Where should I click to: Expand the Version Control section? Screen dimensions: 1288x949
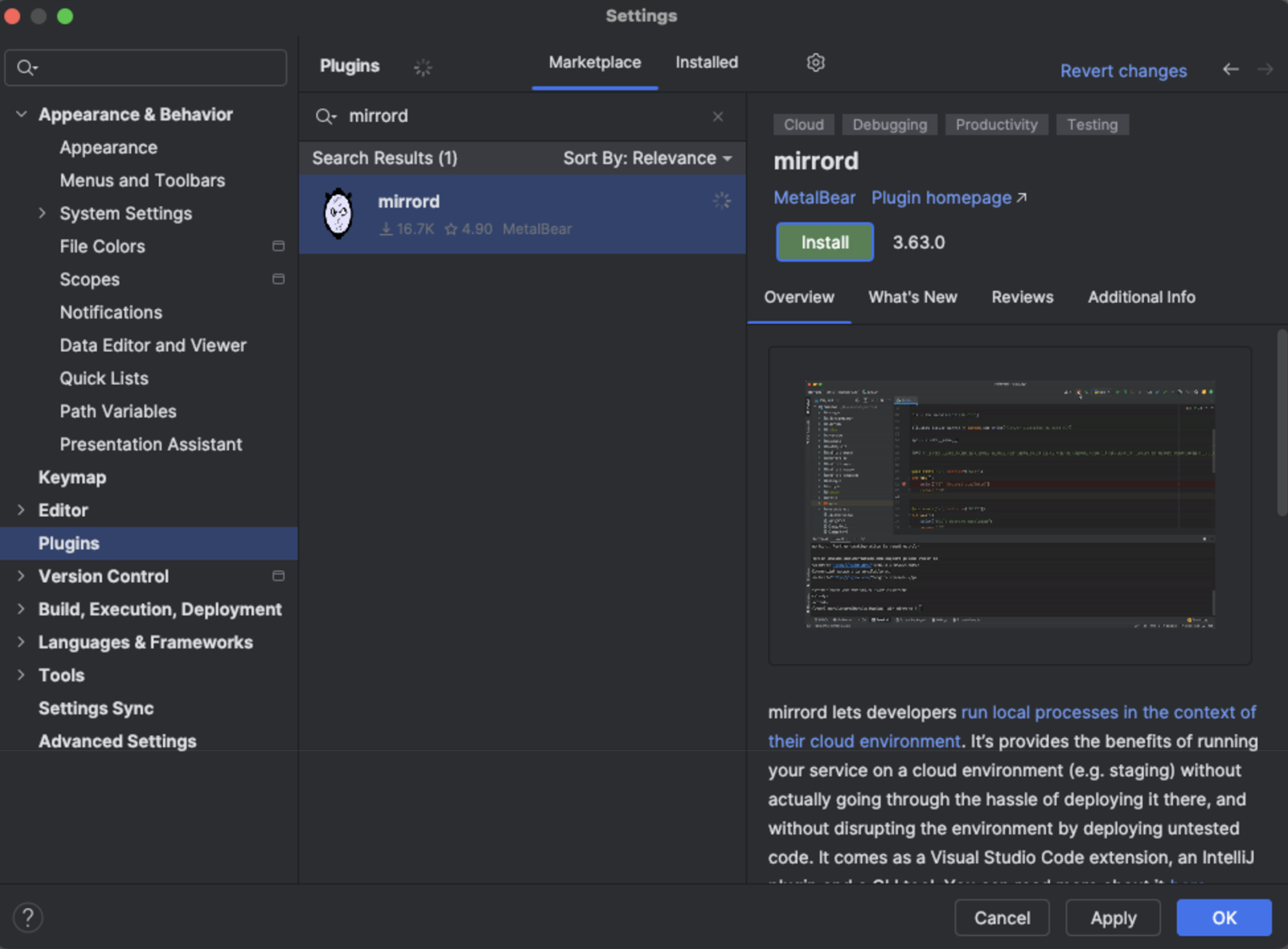tap(21, 576)
